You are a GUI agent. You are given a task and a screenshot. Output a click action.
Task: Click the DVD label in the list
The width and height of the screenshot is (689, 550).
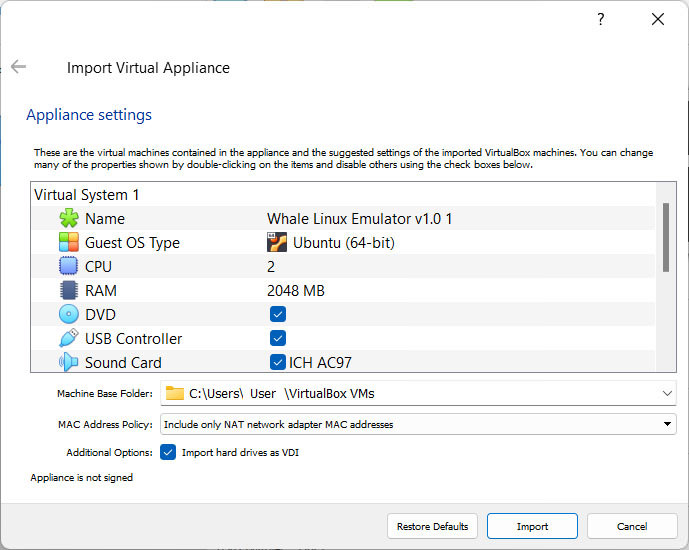pos(100,315)
